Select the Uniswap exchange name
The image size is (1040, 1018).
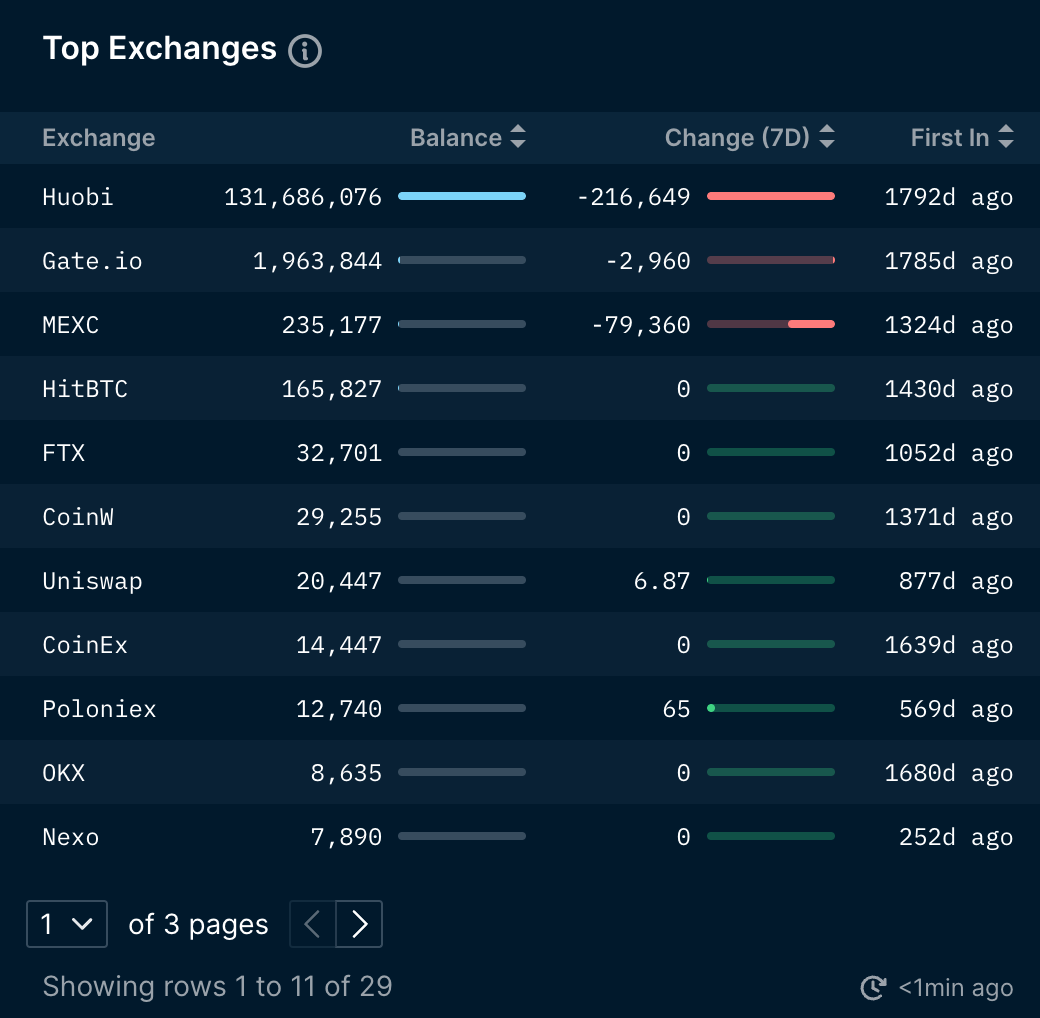pos(92,581)
